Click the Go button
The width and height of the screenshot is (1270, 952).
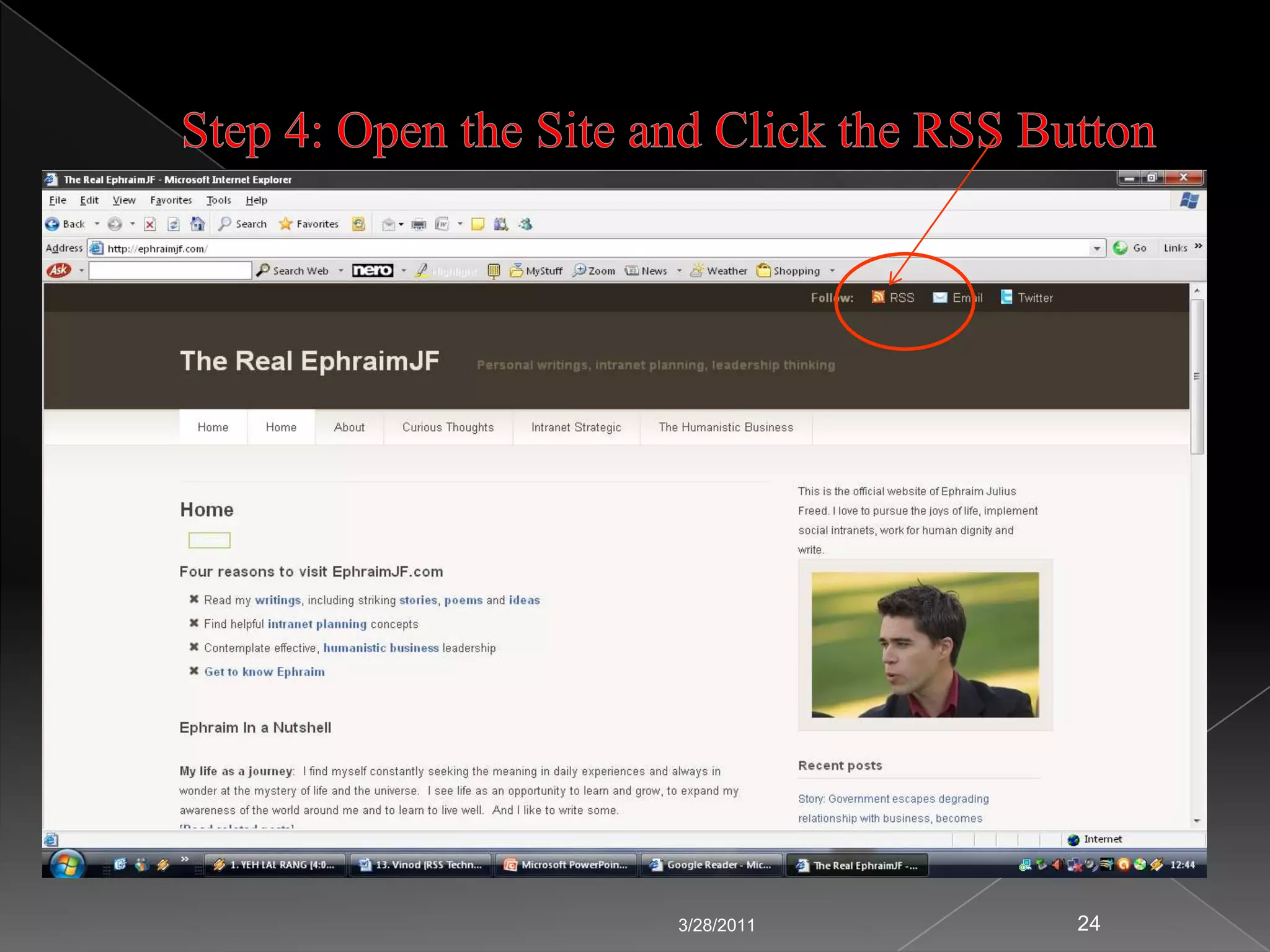[1130, 248]
